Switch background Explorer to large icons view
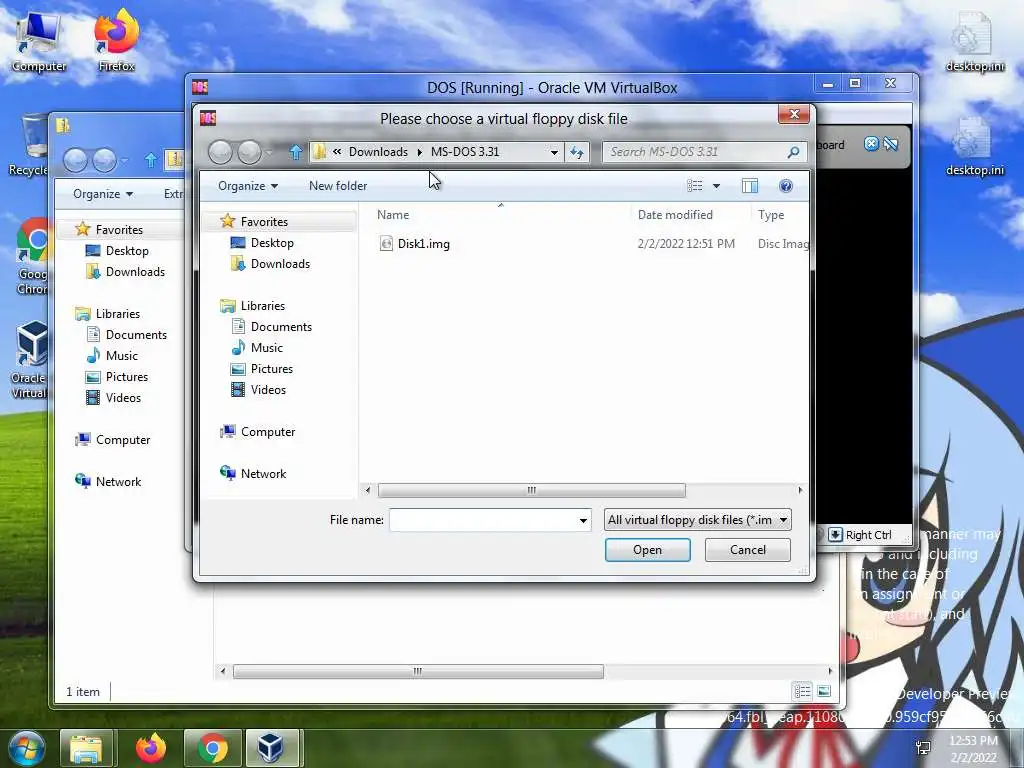 [824, 691]
